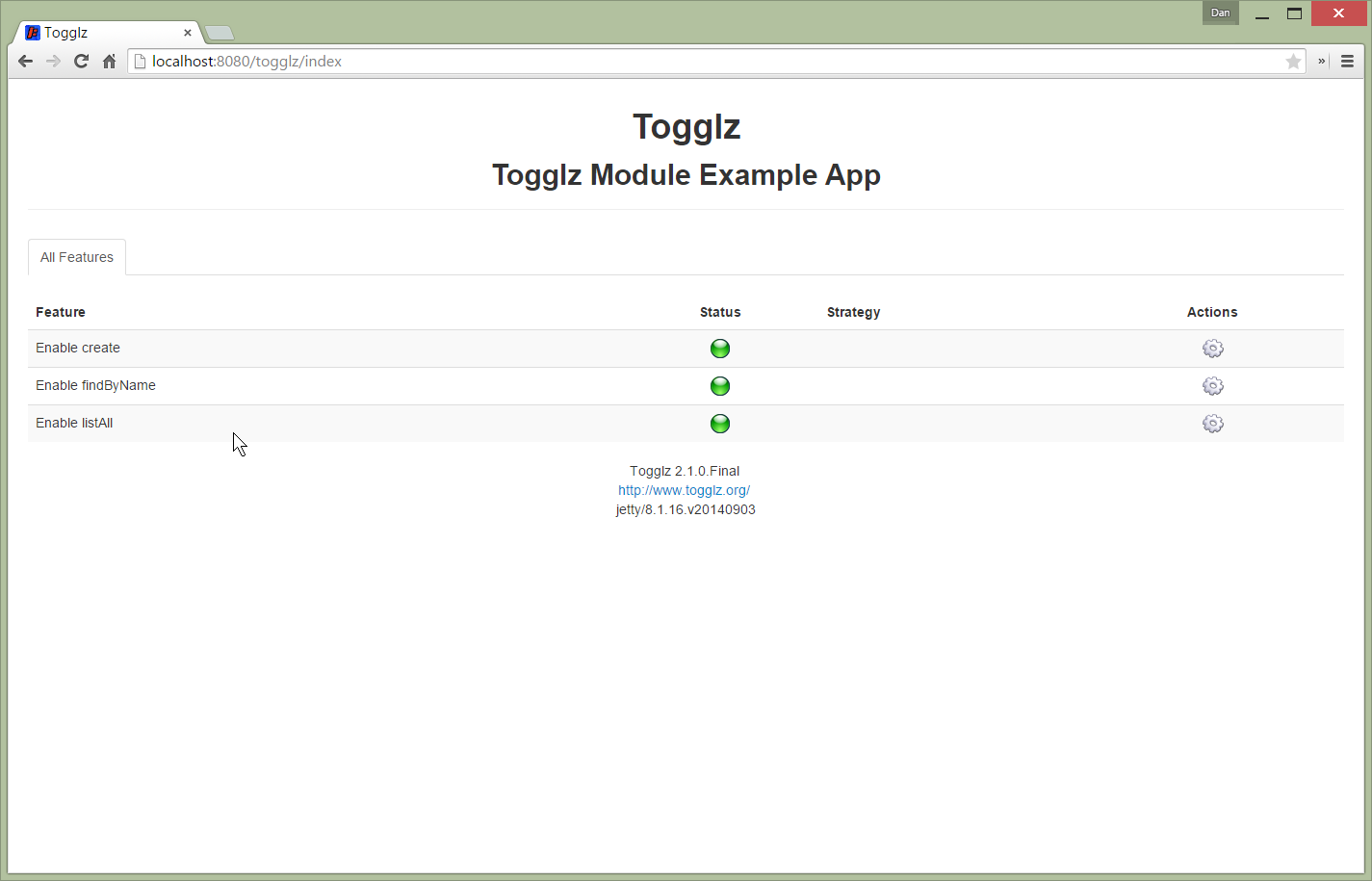Screen dimensions: 1372x881
Task: Click the Dan profile button
Action: (1220, 13)
